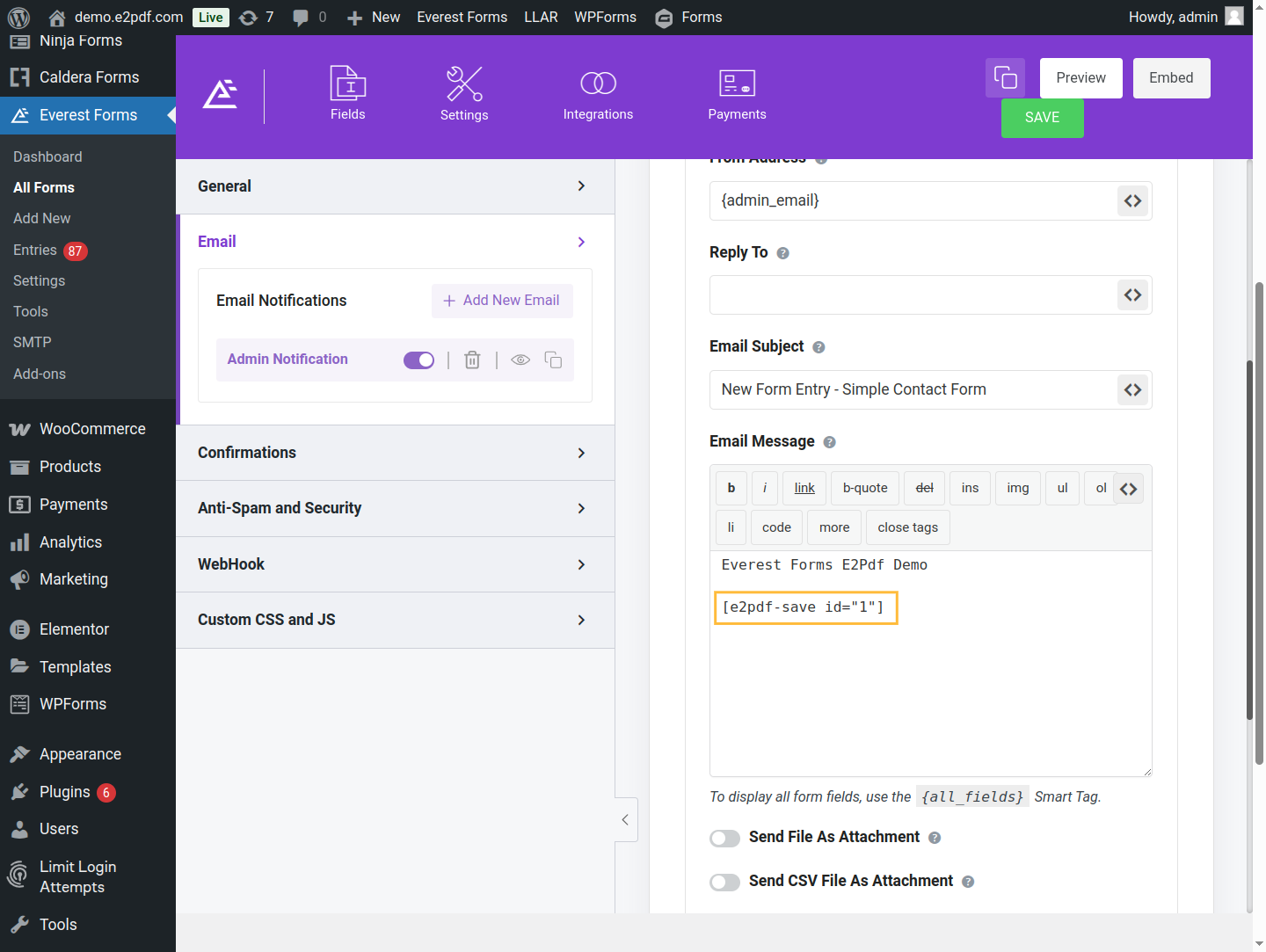Open smart tags for Email Subject
The height and width of the screenshot is (952, 1266).
[1132, 389]
